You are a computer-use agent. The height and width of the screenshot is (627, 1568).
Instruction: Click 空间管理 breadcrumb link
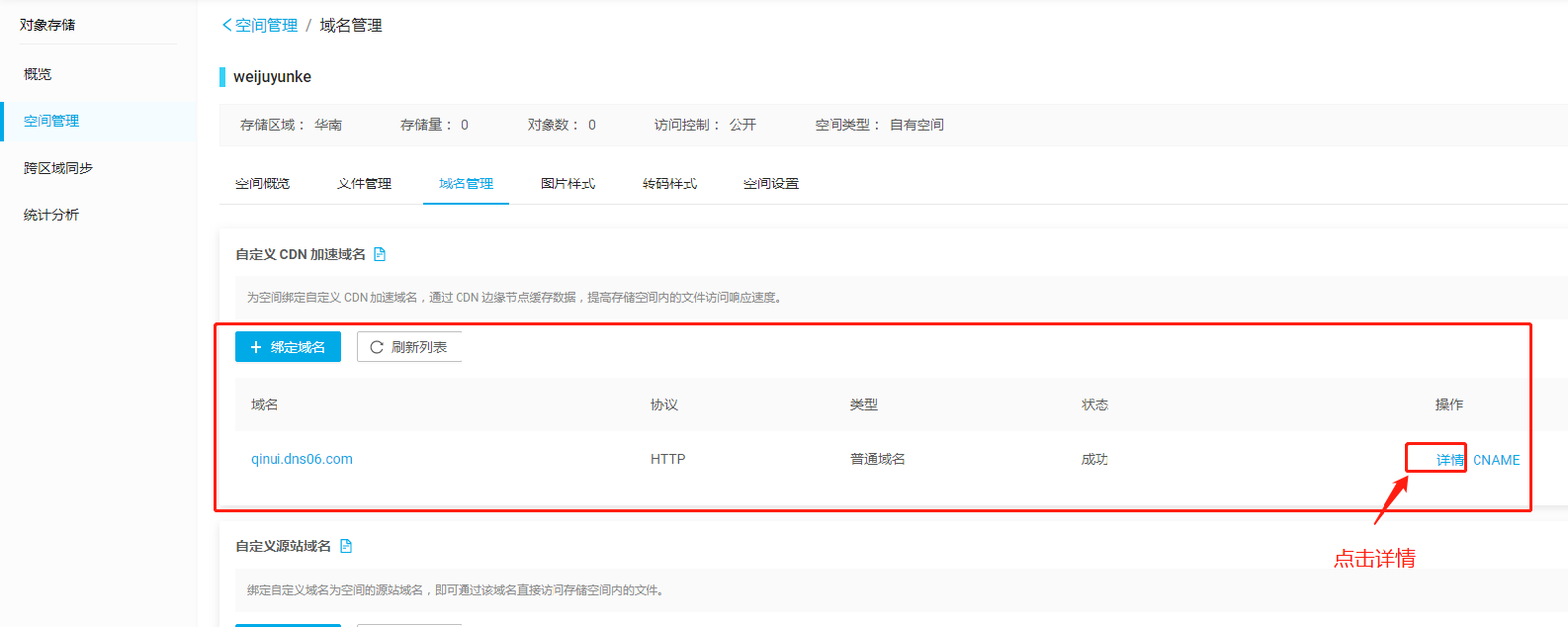click(x=266, y=25)
